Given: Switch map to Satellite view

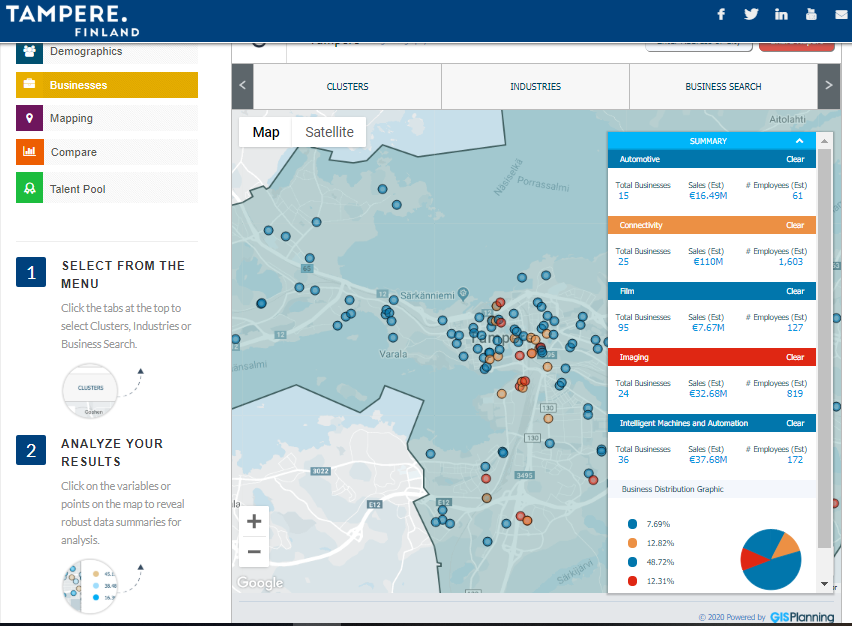Looking at the screenshot, I should click(x=329, y=132).
